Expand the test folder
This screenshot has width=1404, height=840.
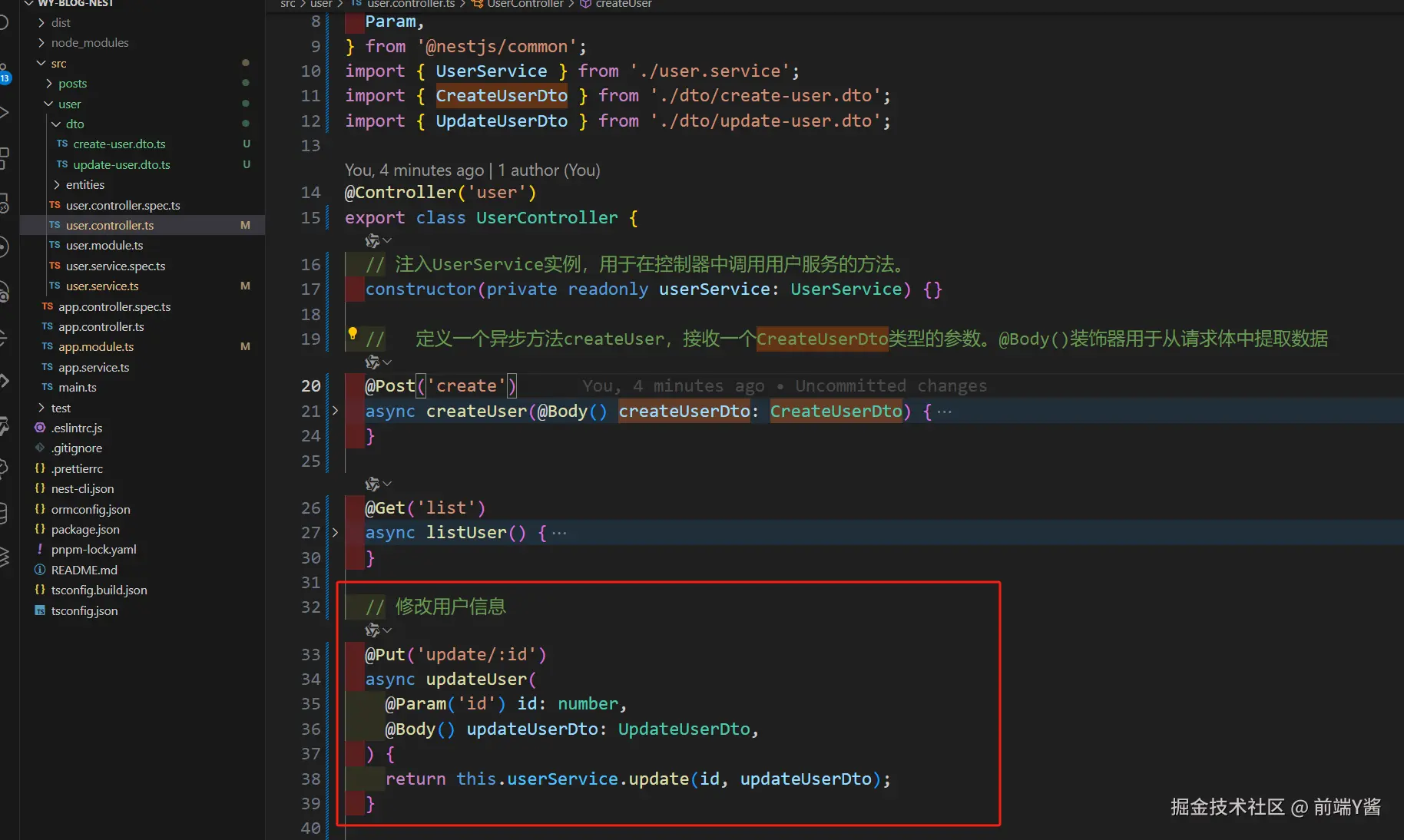pyautogui.click(x=41, y=408)
